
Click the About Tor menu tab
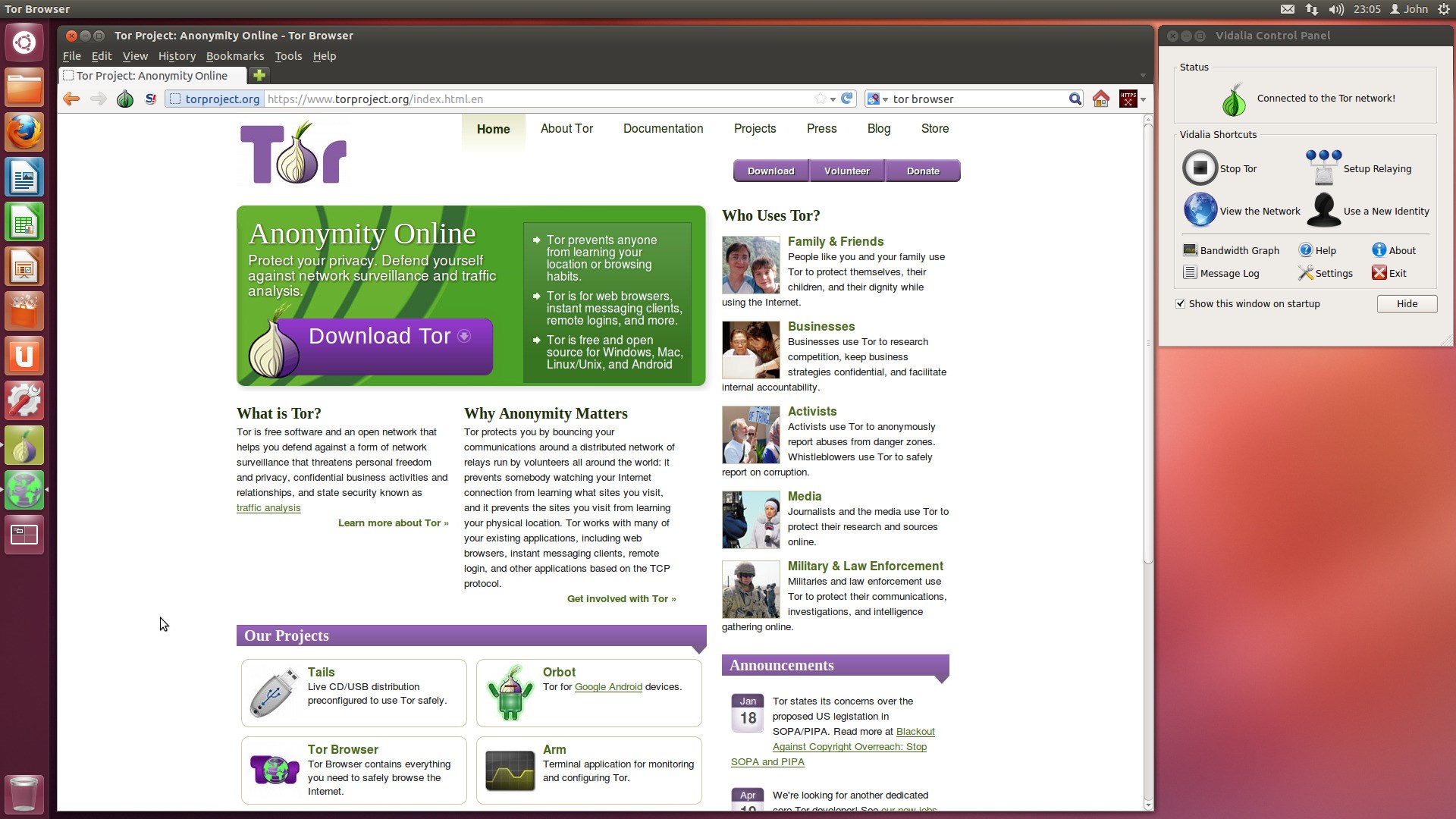click(567, 127)
